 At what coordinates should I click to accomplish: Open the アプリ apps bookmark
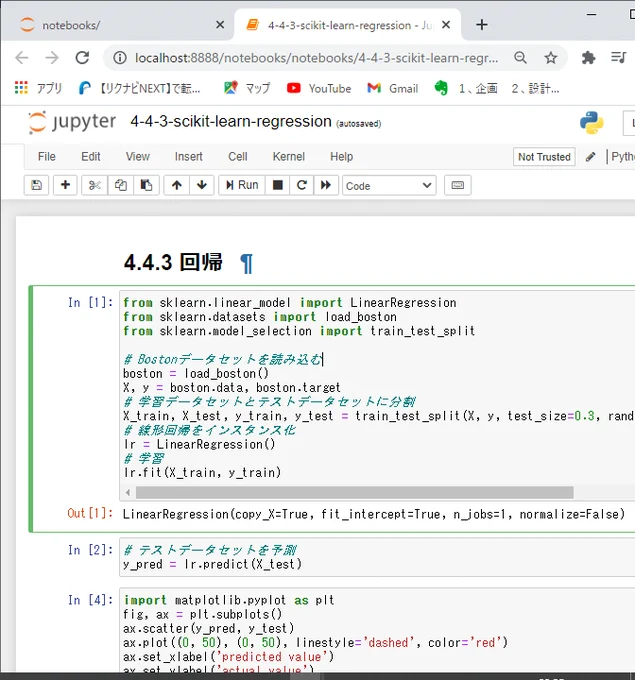[x=38, y=88]
